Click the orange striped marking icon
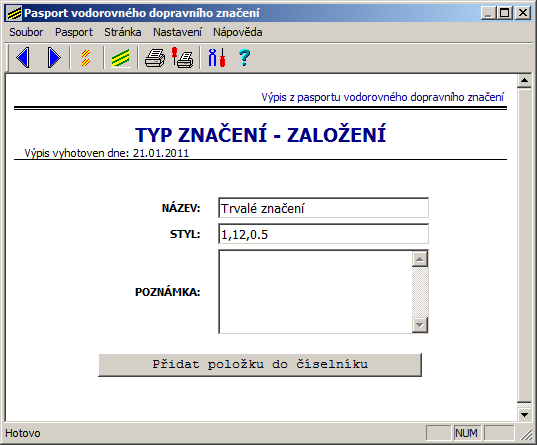The width and height of the screenshot is (537, 445). pyautogui.click(x=86, y=58)
